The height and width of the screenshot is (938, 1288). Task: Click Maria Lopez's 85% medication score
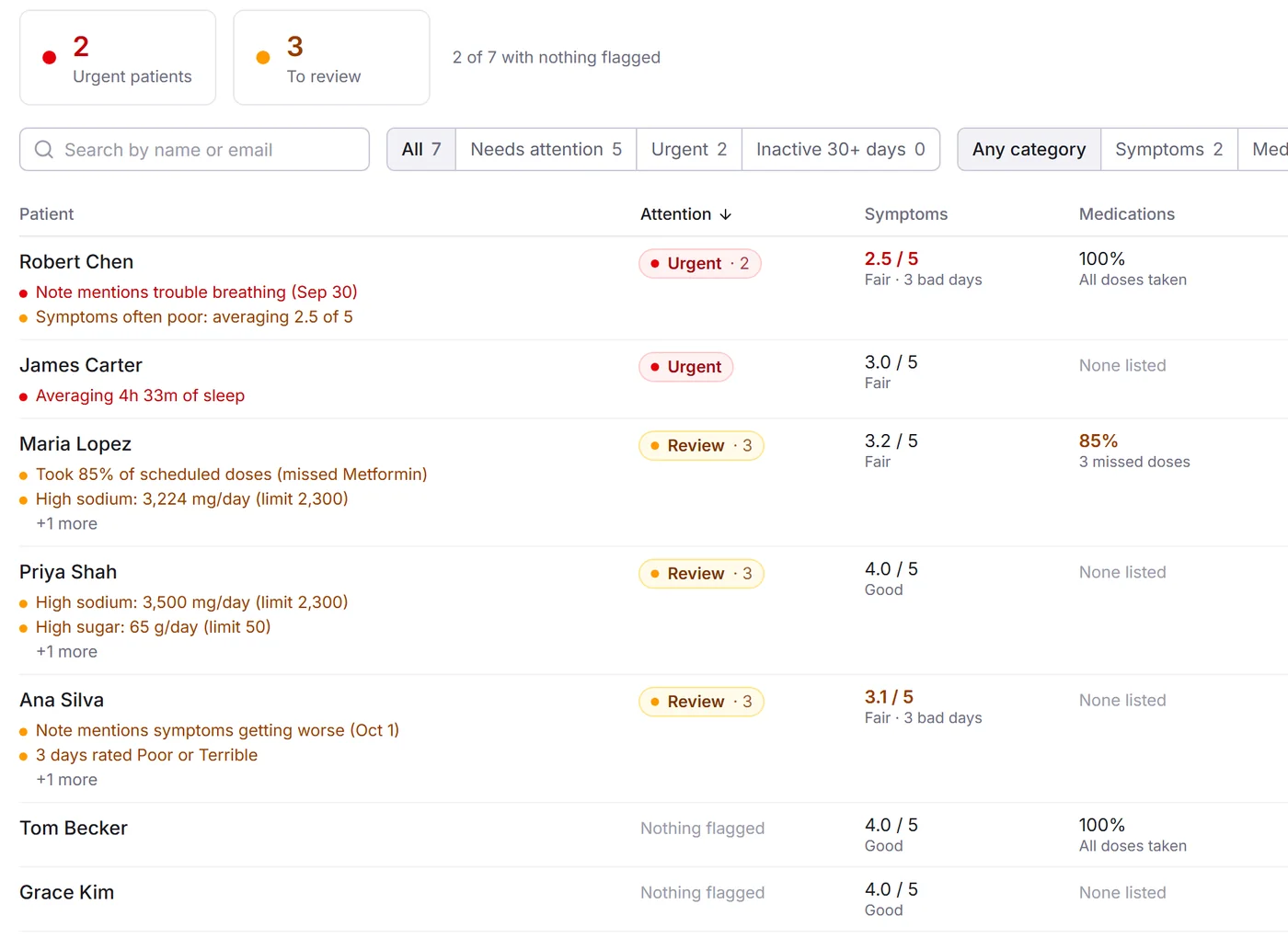point(1098,441)
